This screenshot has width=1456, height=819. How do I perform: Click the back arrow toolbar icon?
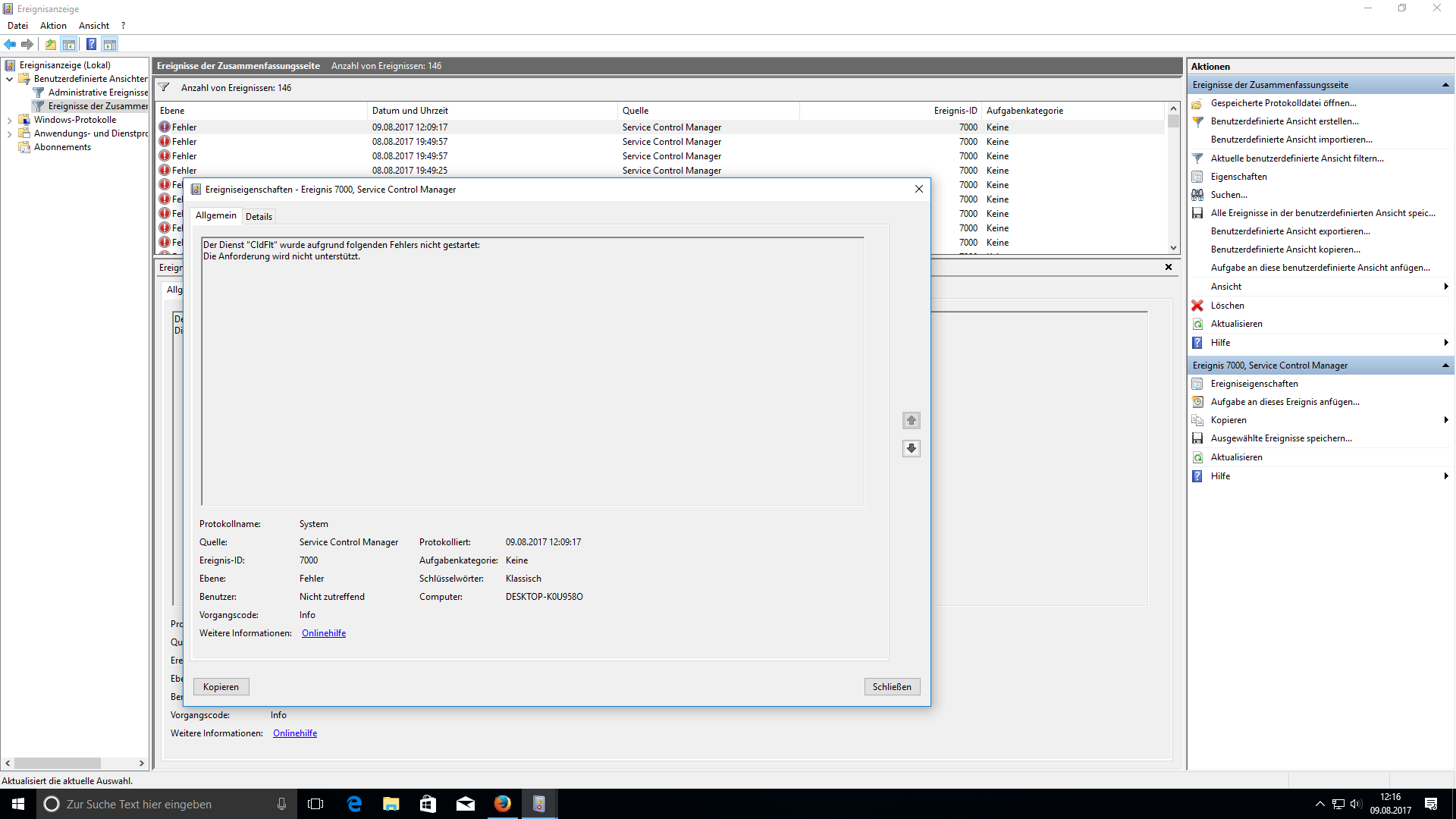click(10, 44)
